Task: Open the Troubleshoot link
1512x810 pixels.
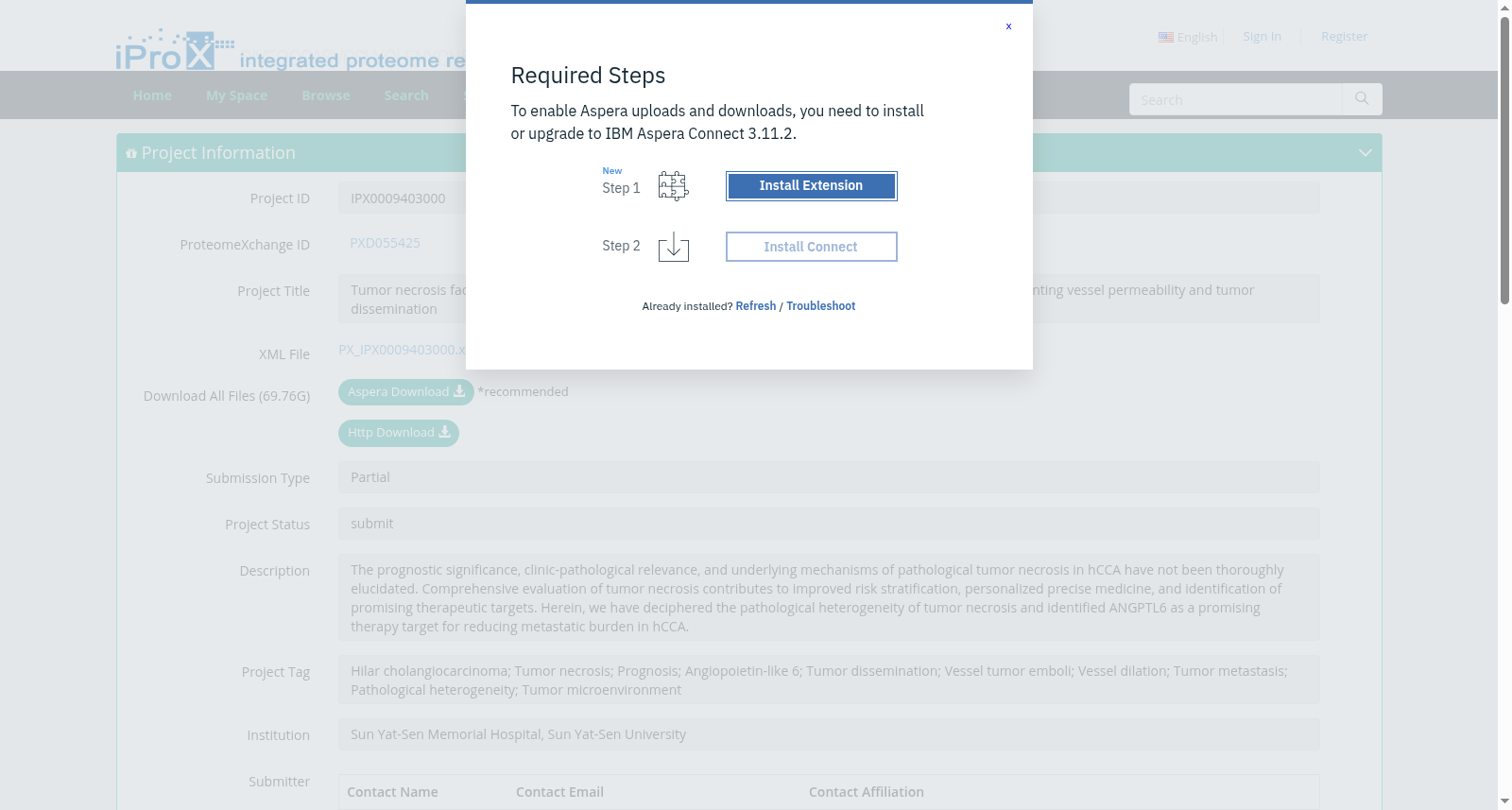Action: [820, 306]
